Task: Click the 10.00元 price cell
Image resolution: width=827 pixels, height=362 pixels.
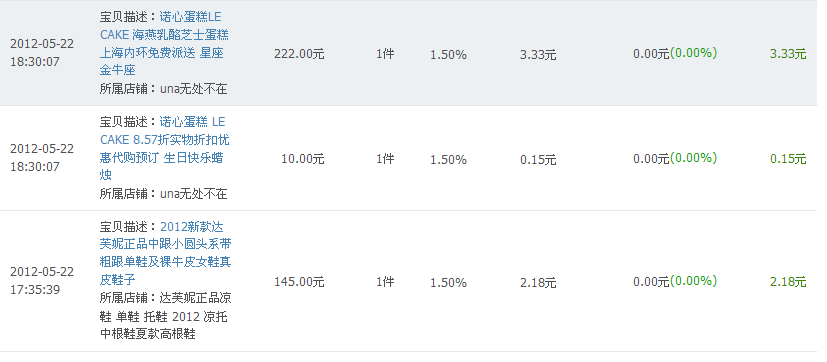Action: [x=303, y=159]
